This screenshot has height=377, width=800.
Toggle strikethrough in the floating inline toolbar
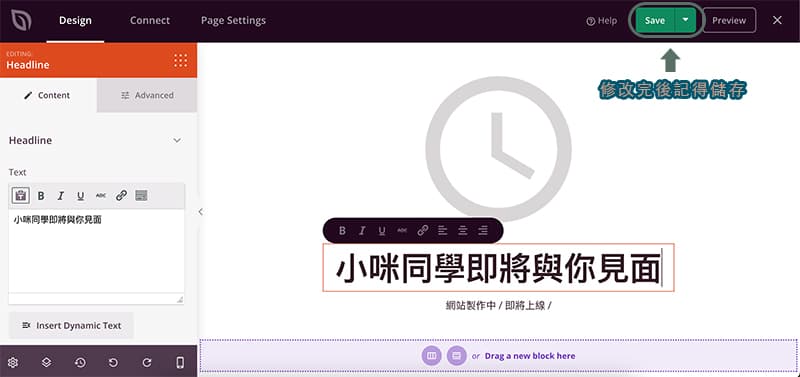[402, 231]
